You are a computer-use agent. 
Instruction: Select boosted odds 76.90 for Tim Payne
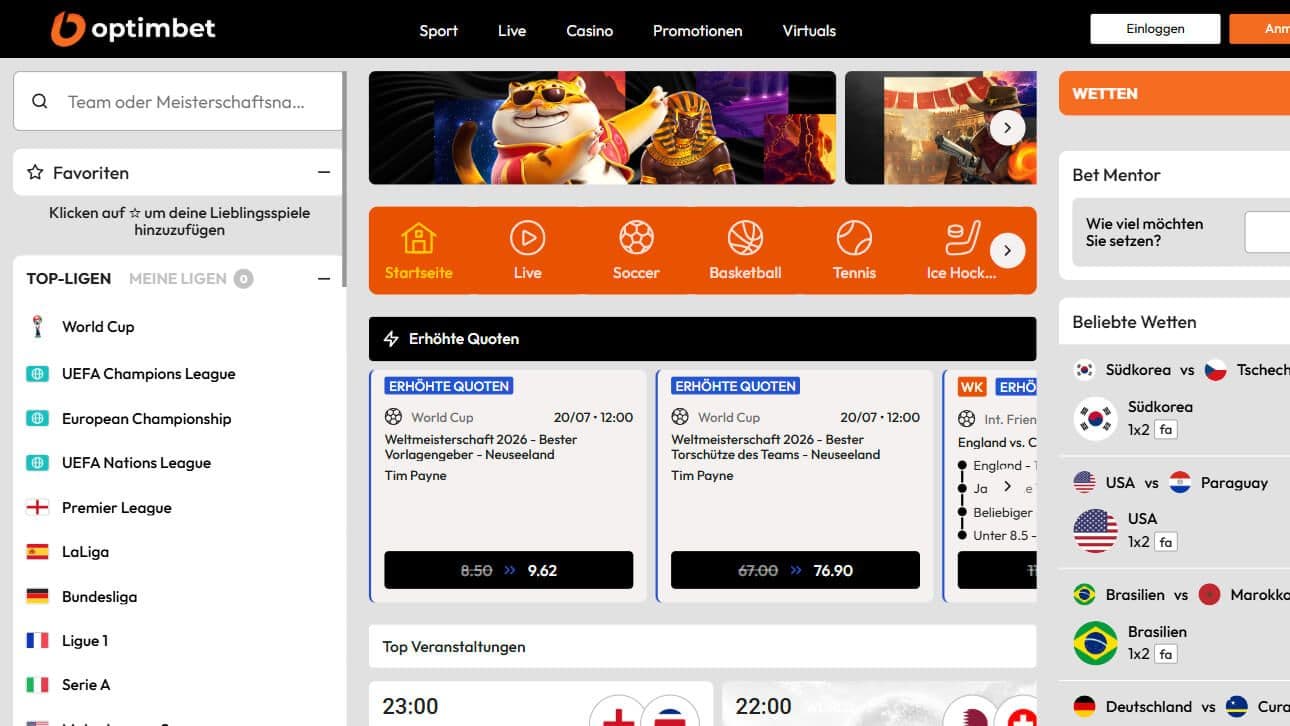pos(795,570)
